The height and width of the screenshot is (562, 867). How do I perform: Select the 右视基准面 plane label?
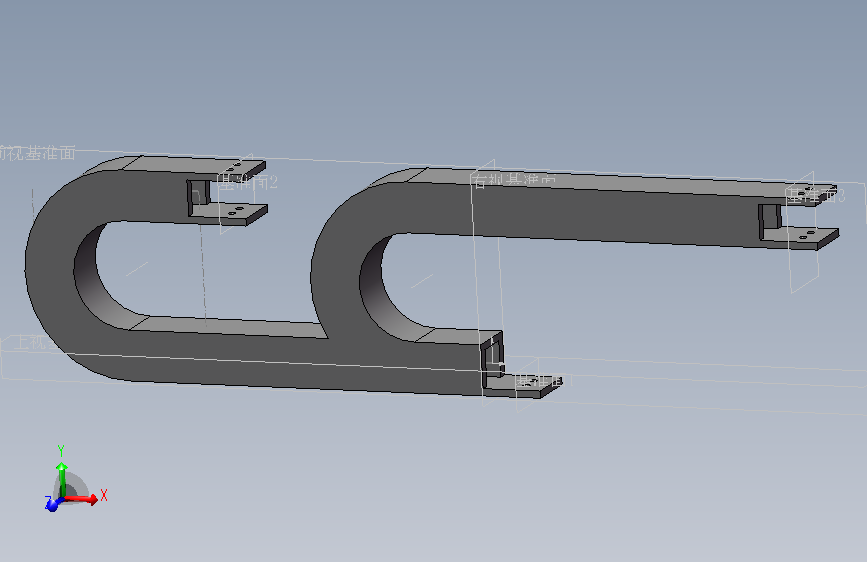(x=514, y=180)
